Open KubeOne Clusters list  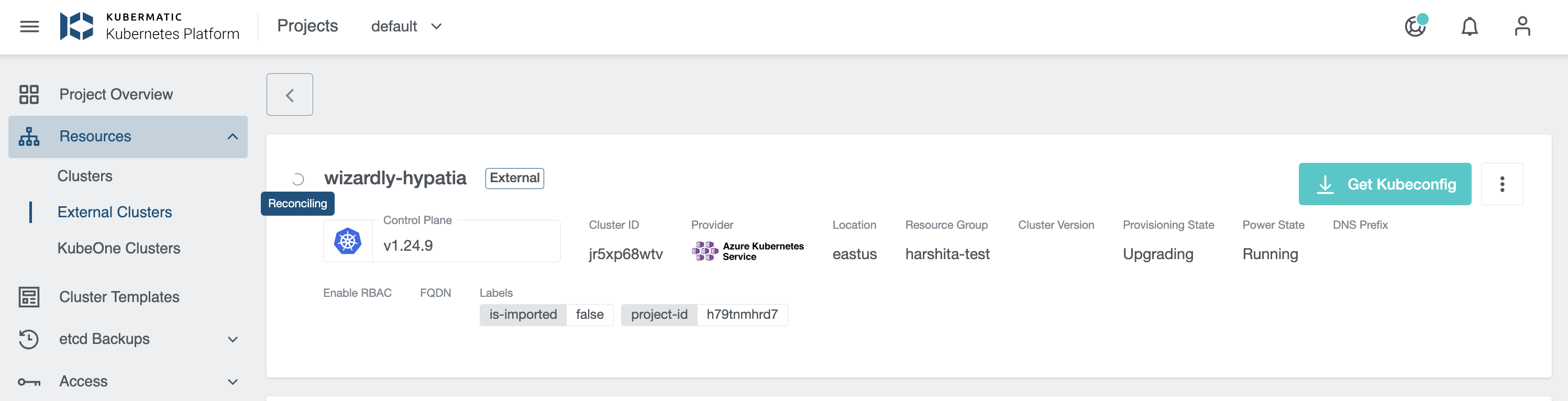tap(119, 248)
